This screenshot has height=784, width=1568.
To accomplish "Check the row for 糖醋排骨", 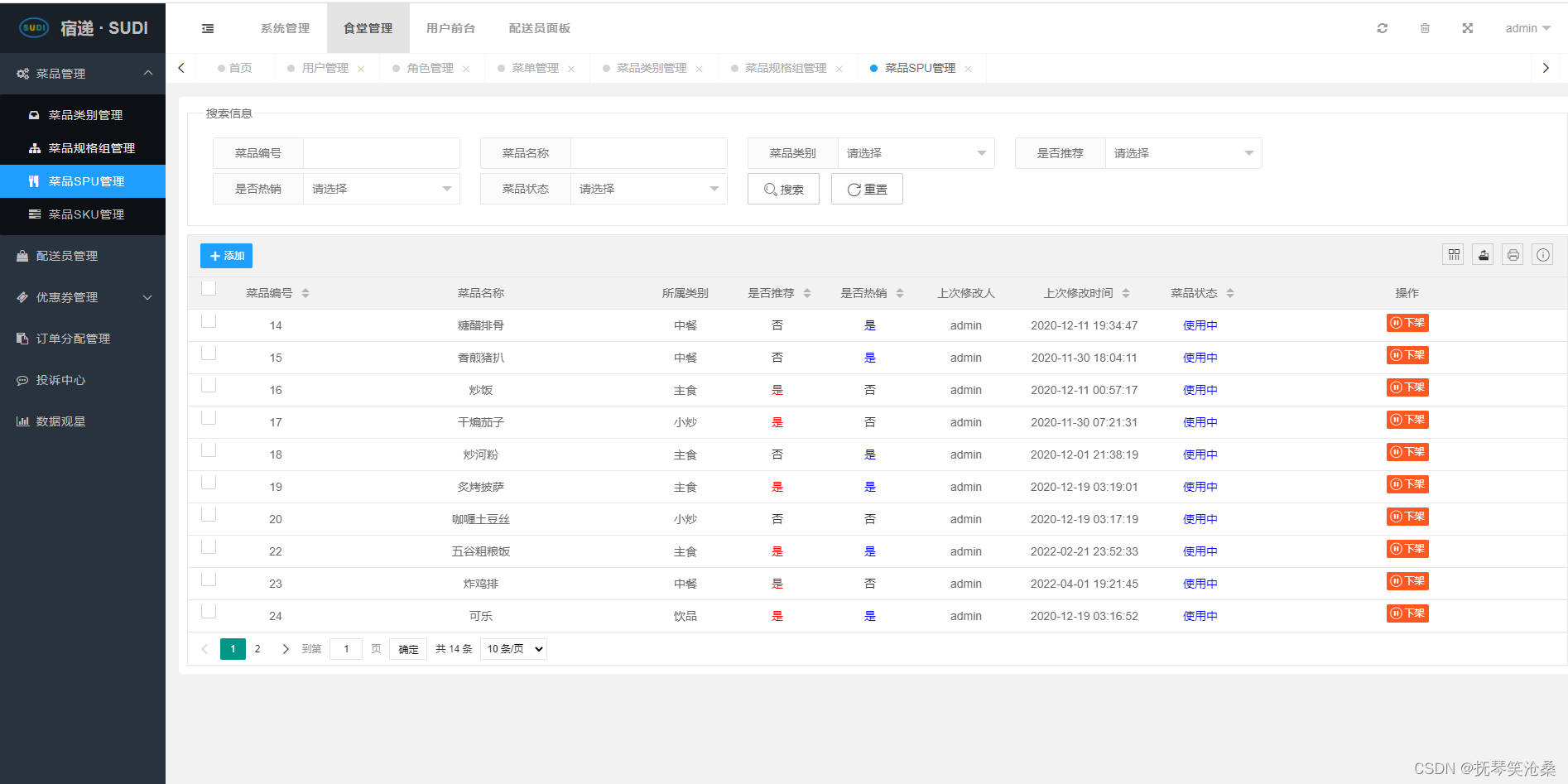I will (209, 320).
